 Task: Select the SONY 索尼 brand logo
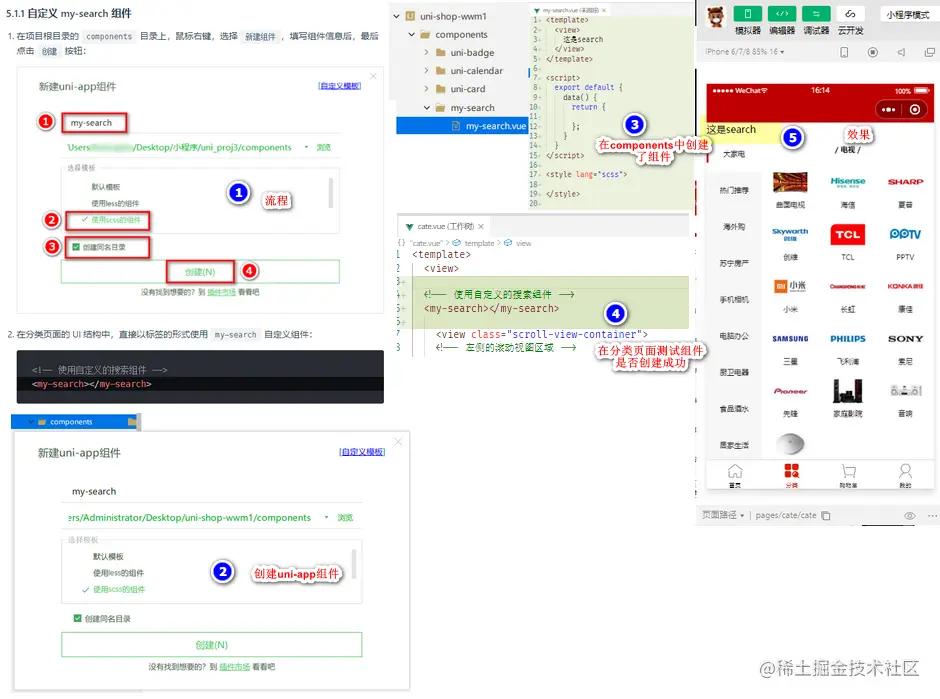click(x=905, y=339)
